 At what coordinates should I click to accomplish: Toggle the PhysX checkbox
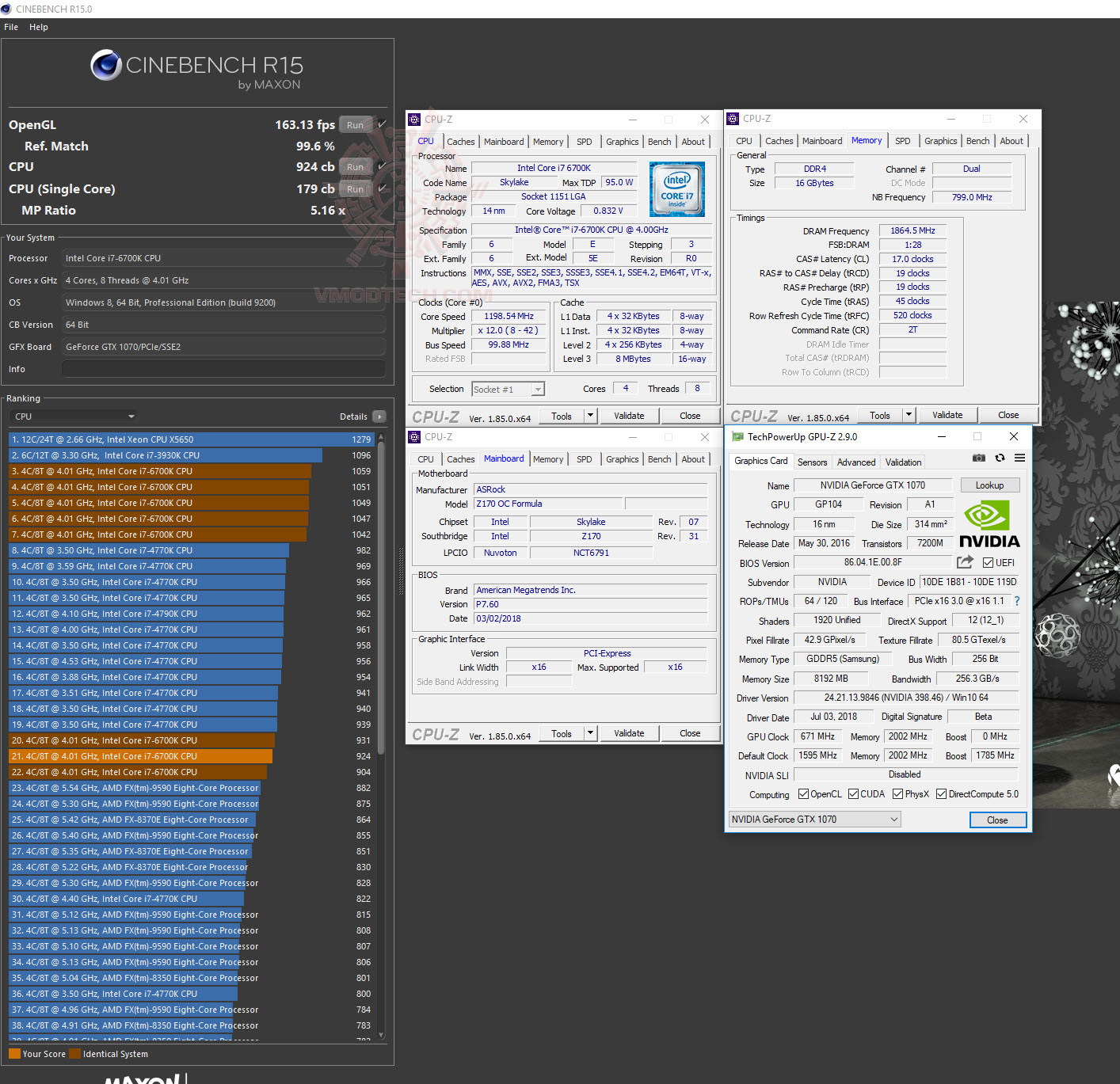[x=897, y=794]
